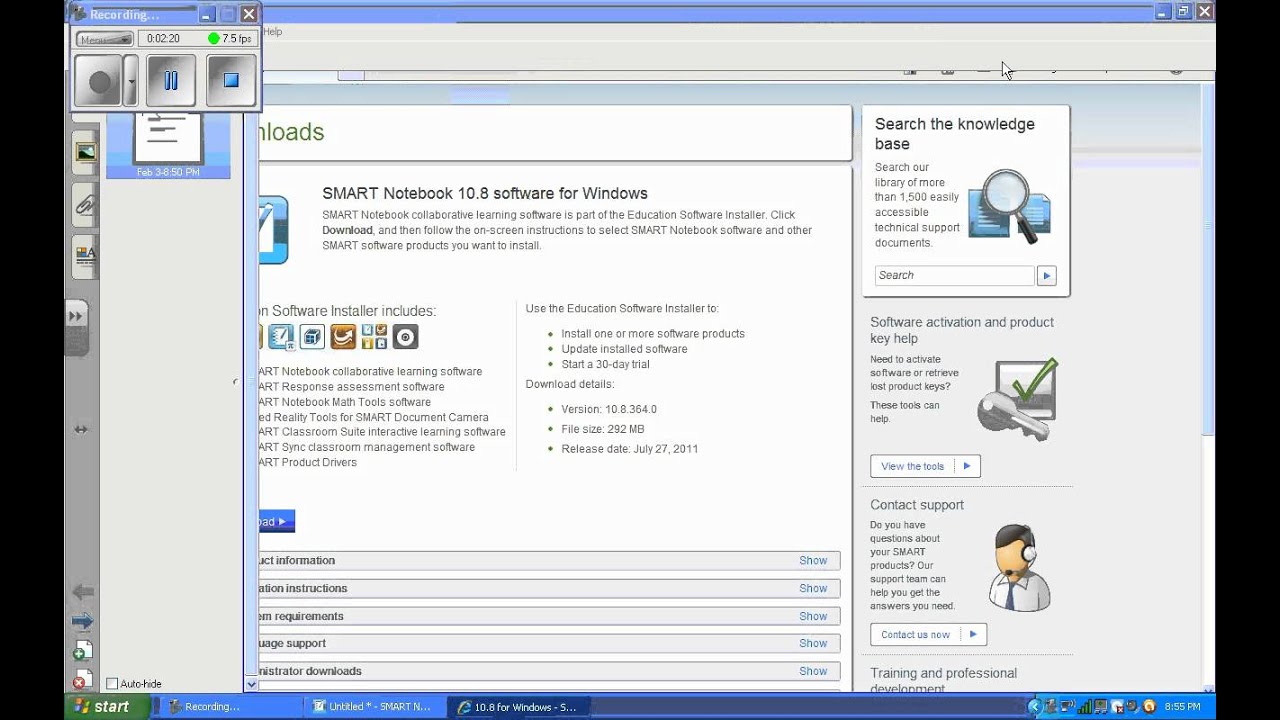Screen dimensions: 1280x720
Task: Click Software activation and product key help heading
Action: [962, 330]
